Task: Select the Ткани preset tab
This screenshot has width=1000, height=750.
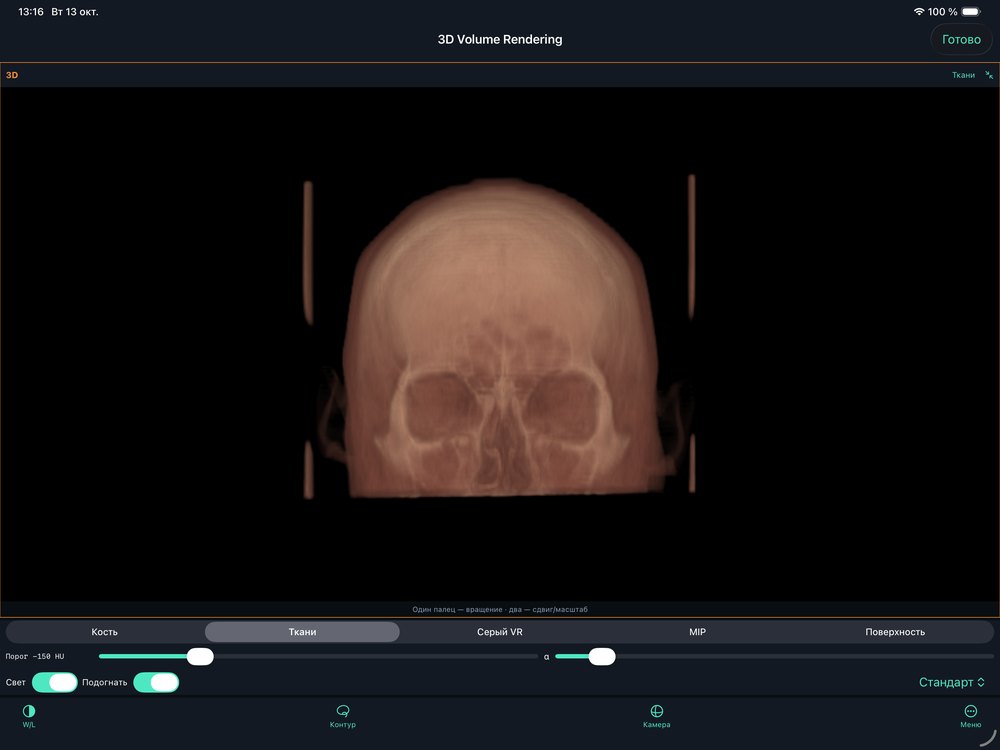Action: tap(302, 631)
